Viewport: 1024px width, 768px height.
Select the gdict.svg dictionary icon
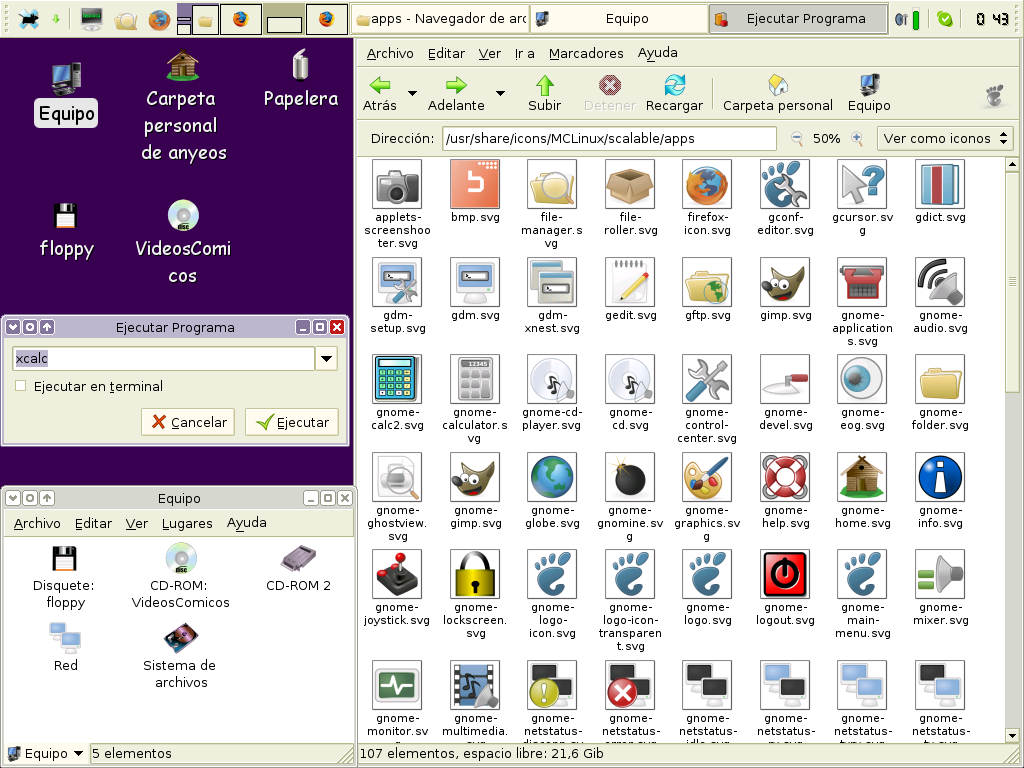pos(940,184)
